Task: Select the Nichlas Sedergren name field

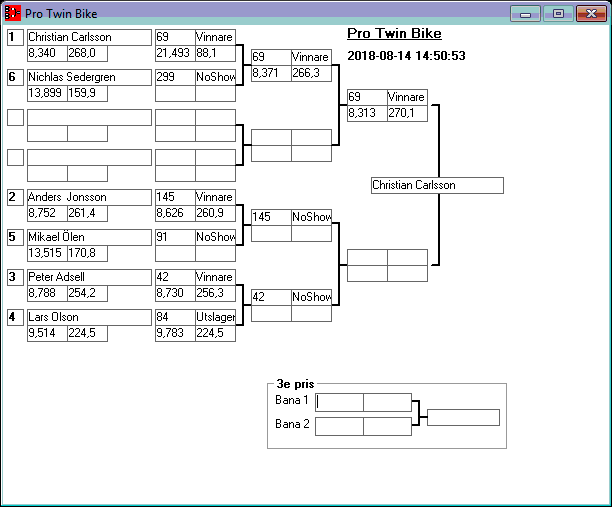Action: (89, 77)
